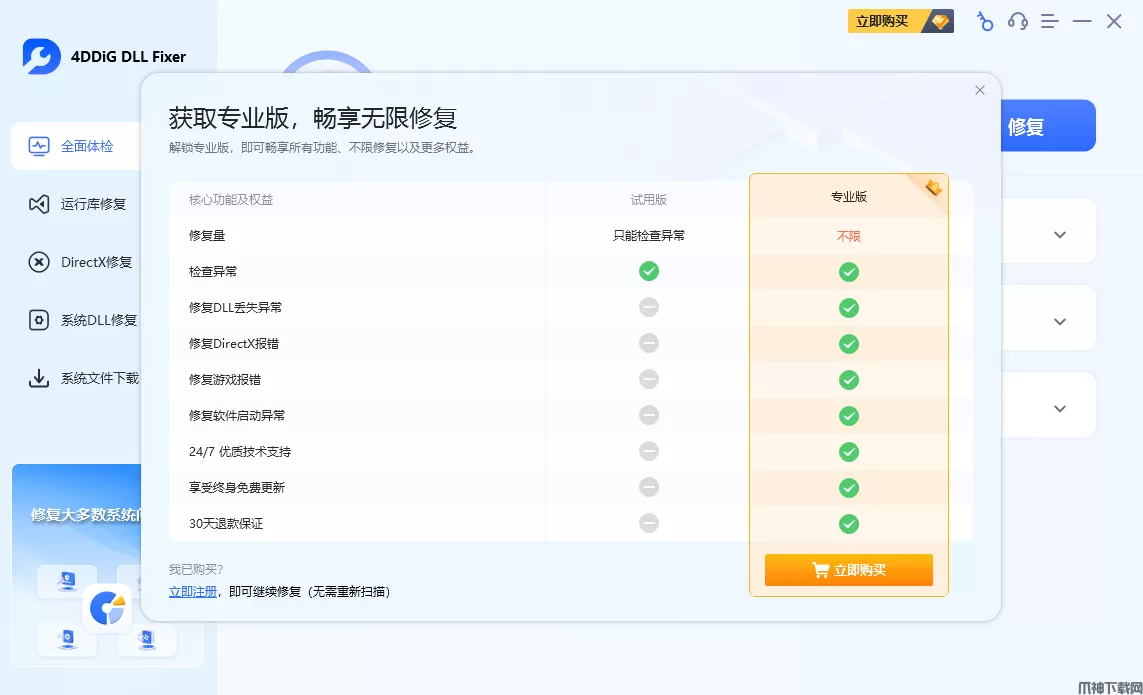1143x695 pixels.
Task: Expand the first result panel chevron
Action: click(1060, 235)
